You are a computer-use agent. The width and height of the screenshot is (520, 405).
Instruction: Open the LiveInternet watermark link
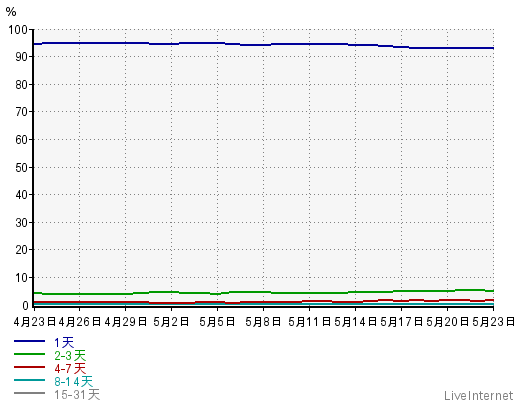pyautogui.click(x=478, y=396)
